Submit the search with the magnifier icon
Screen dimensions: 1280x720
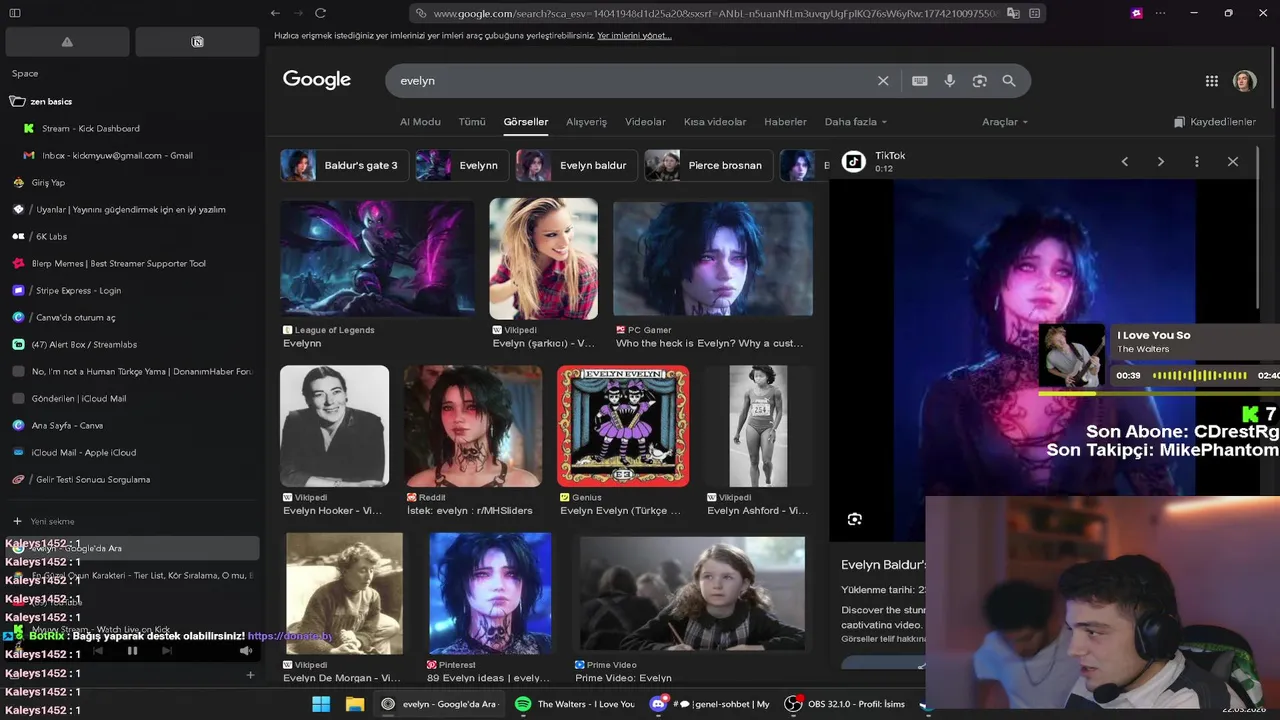[x=1009, y=81]
